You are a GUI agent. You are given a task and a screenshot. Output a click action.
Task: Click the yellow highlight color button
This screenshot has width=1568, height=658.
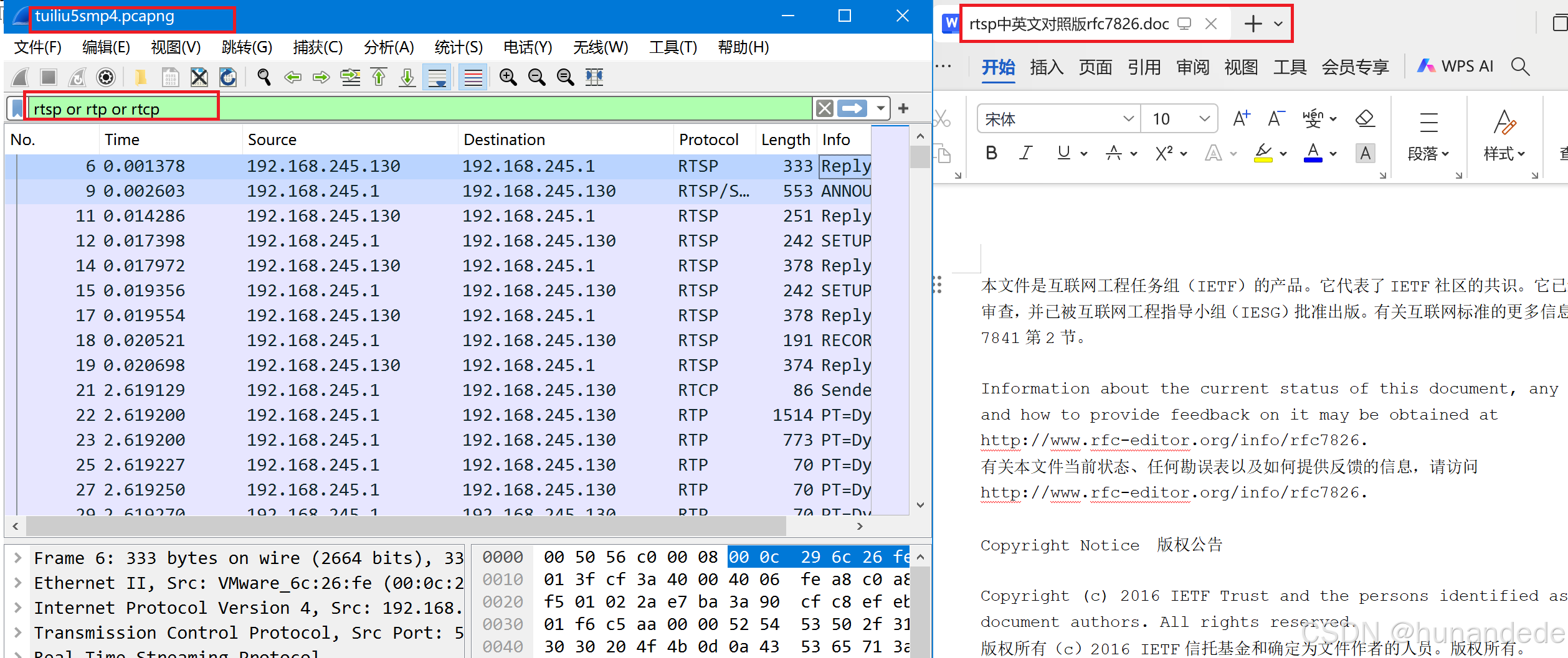tap(1263, 153)
